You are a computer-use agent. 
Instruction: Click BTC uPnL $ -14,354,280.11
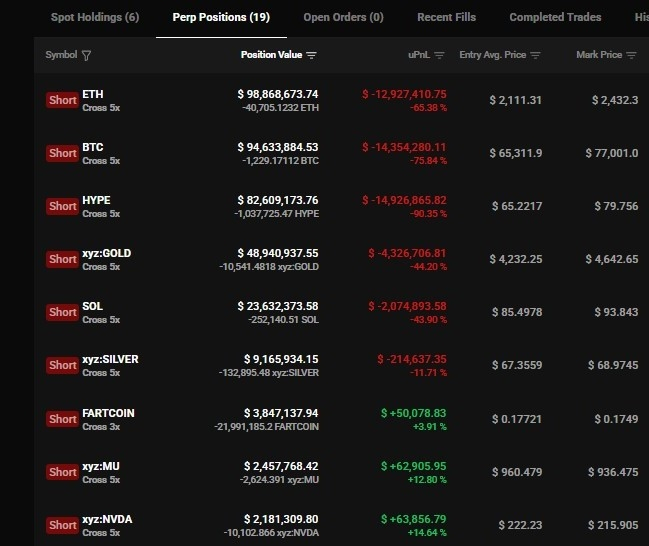pos(404,147)
